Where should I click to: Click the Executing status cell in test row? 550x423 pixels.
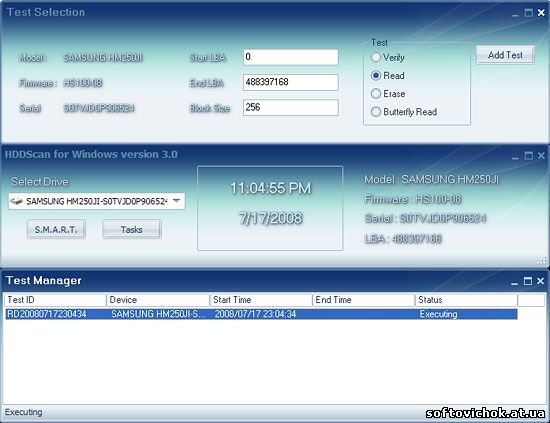438,314
